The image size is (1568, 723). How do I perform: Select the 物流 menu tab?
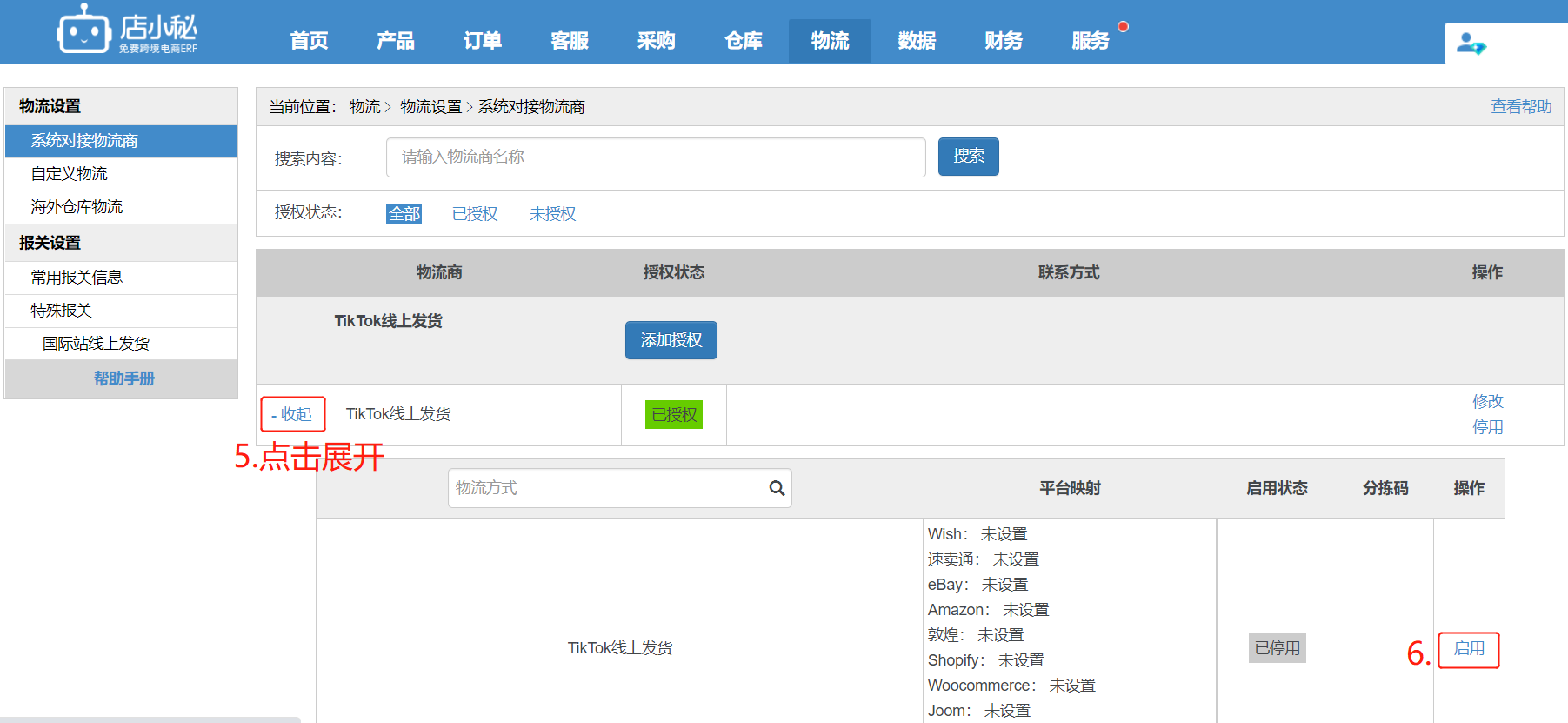[830, 41]
